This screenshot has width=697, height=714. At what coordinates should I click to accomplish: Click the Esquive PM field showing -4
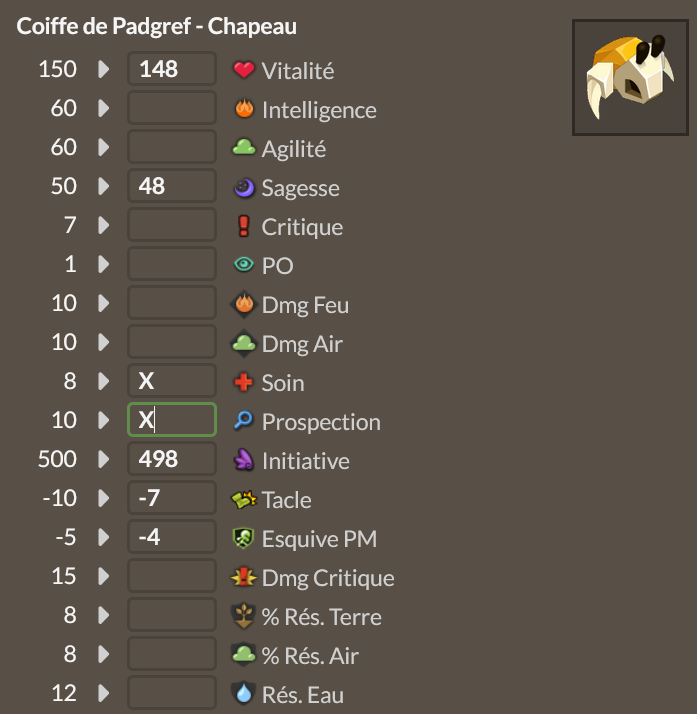click(x=172, y=538)
